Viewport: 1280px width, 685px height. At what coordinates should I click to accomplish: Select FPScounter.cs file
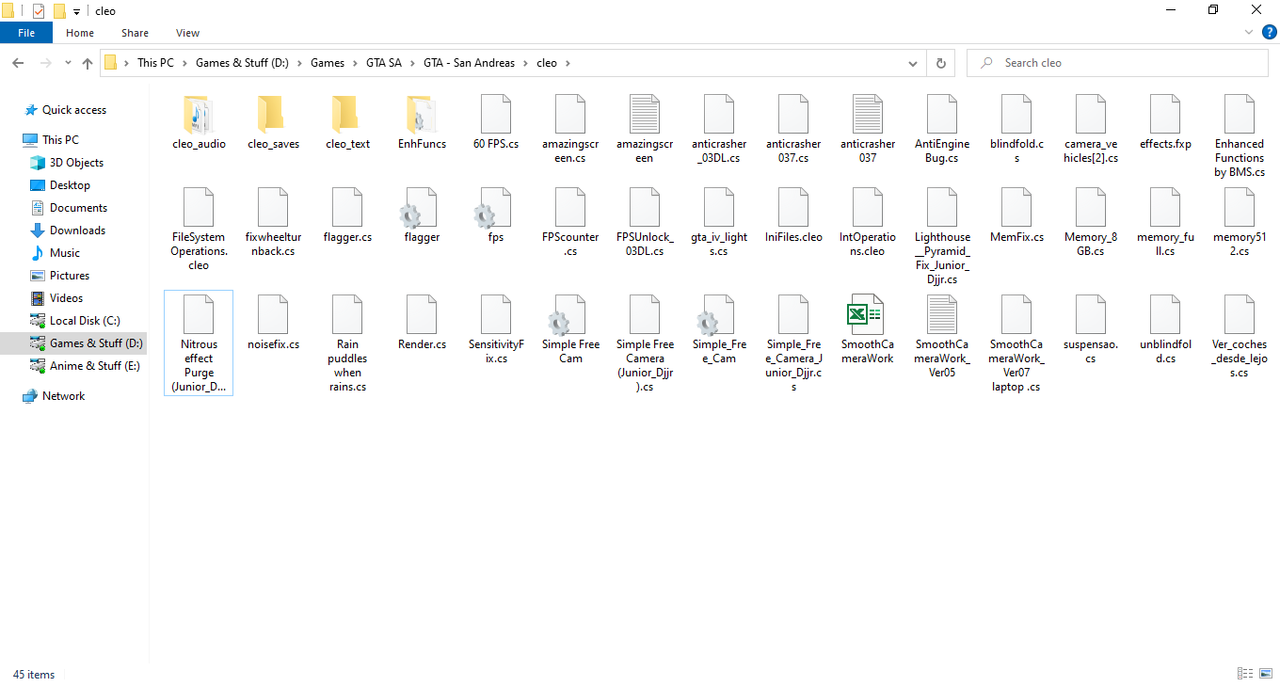click(x=570, y=222)
